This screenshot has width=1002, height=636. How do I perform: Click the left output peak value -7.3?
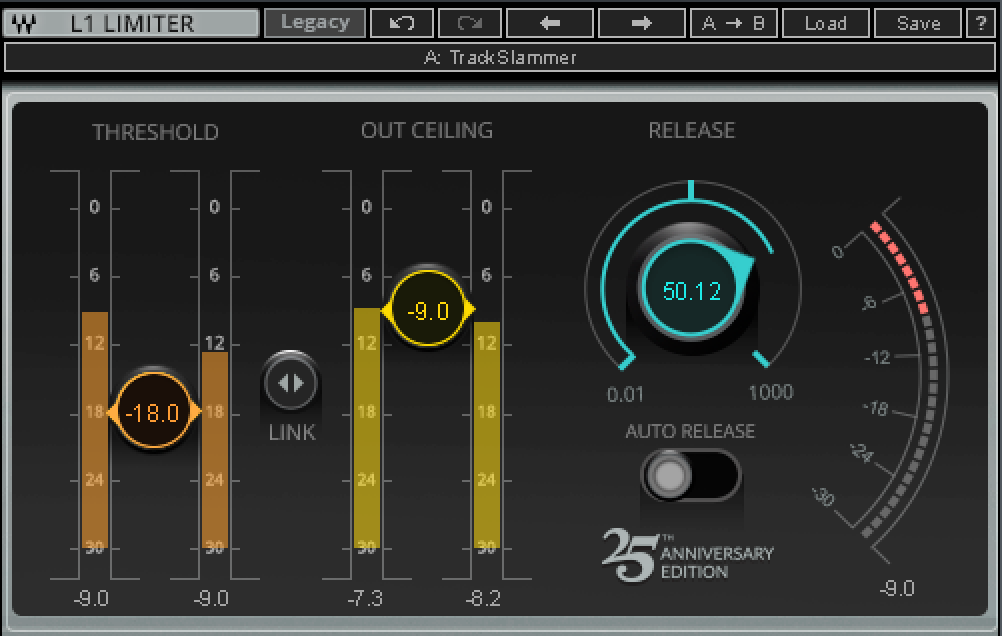pos(366,598)
